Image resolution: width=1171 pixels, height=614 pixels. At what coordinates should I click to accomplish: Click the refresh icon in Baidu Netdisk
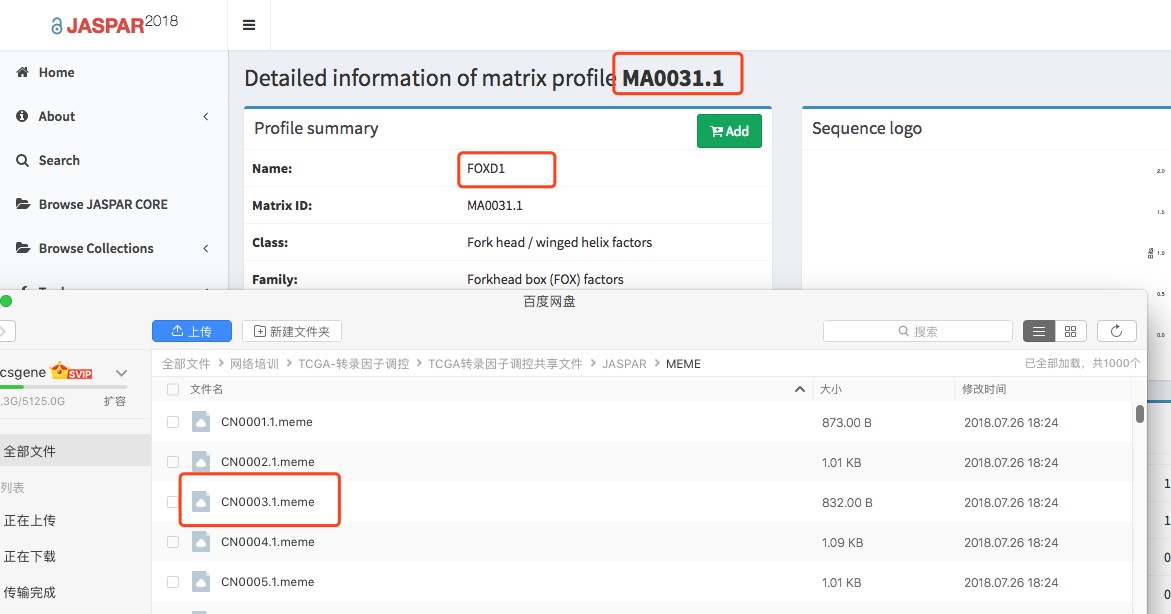coord(1116,331)
